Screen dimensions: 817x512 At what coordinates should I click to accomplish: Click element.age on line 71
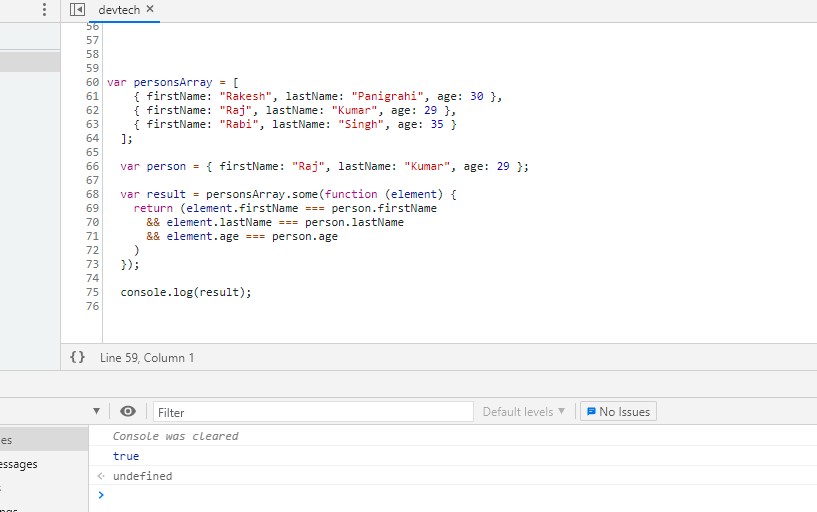(202, 236)
